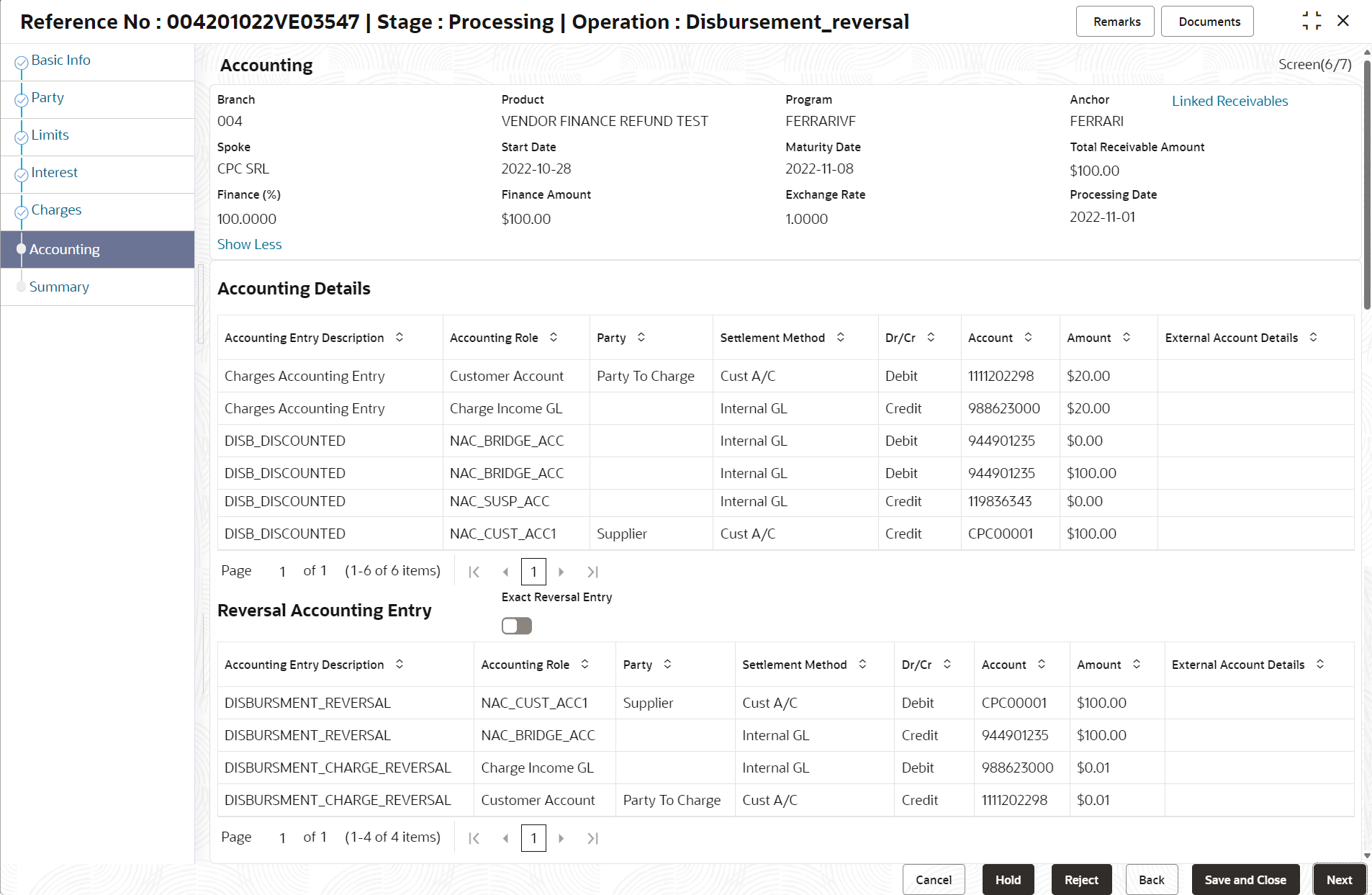This screenshot has width=1372, height=895.
Task: Click Save and Close
Action: (1245, 879)
